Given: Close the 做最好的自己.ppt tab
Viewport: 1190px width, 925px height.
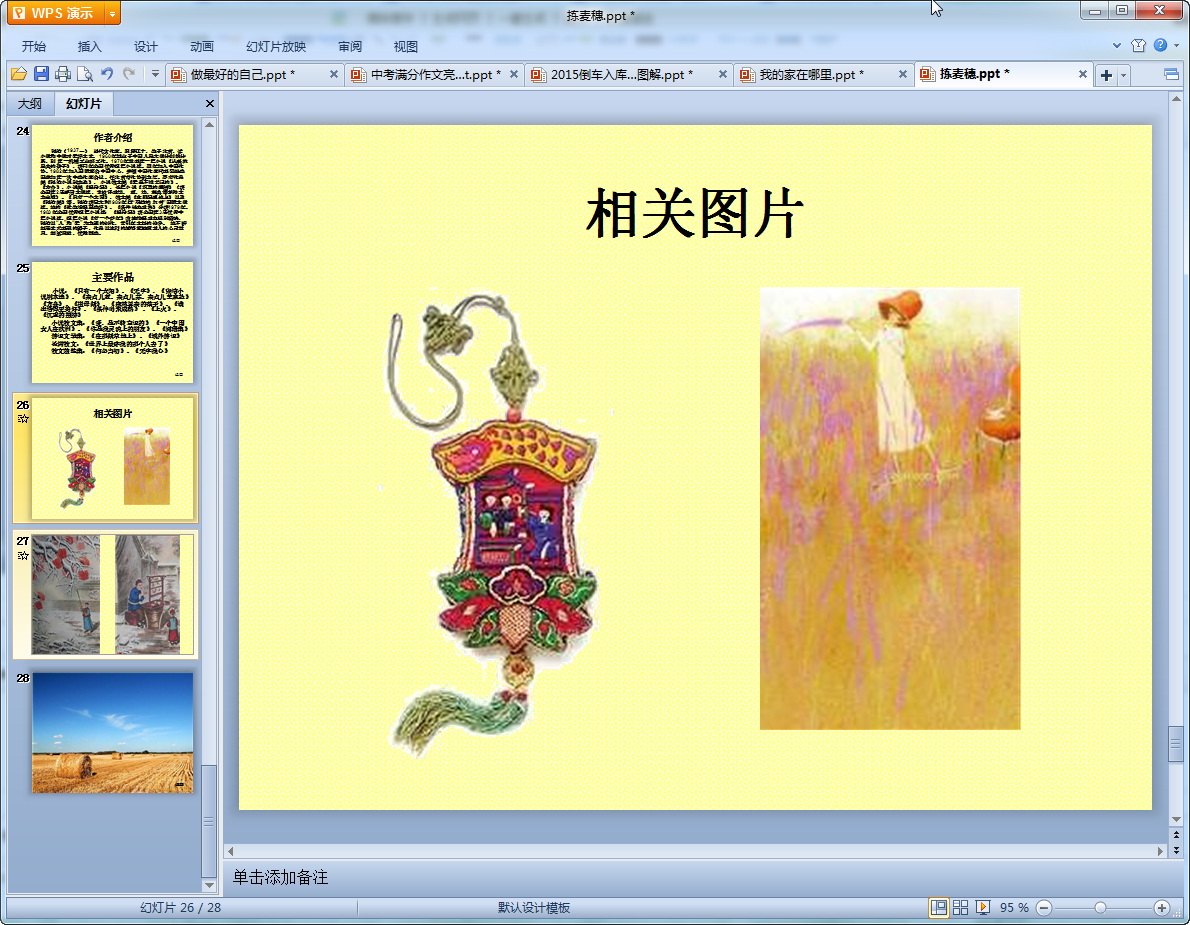Looking at the screenshot, I should (334, 74).
